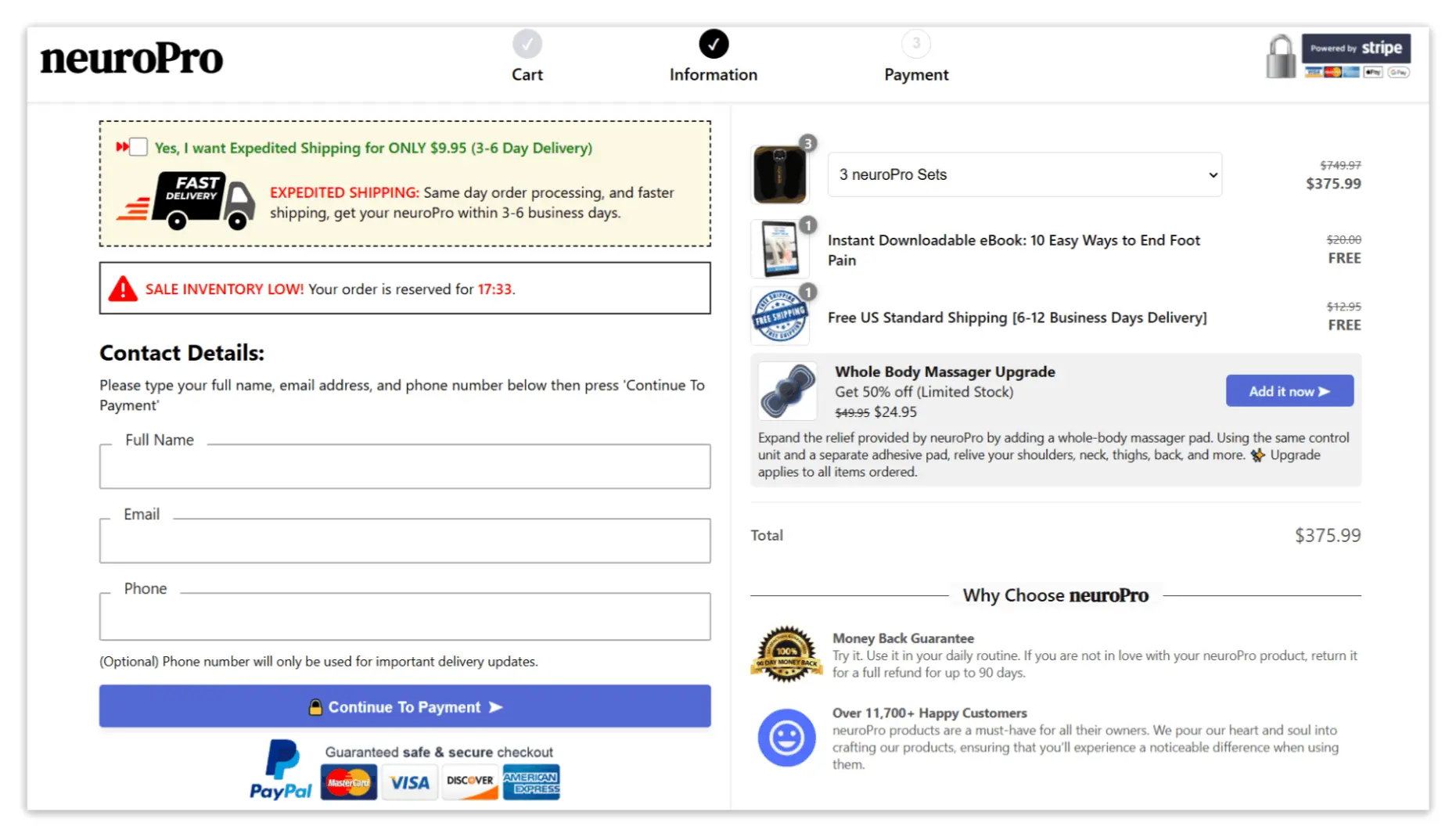Image resolution: width=1456 pixels, height=837 pixels.
Task: Click the Free Shipping stamp thumbnail
Action: pos(779,316)
